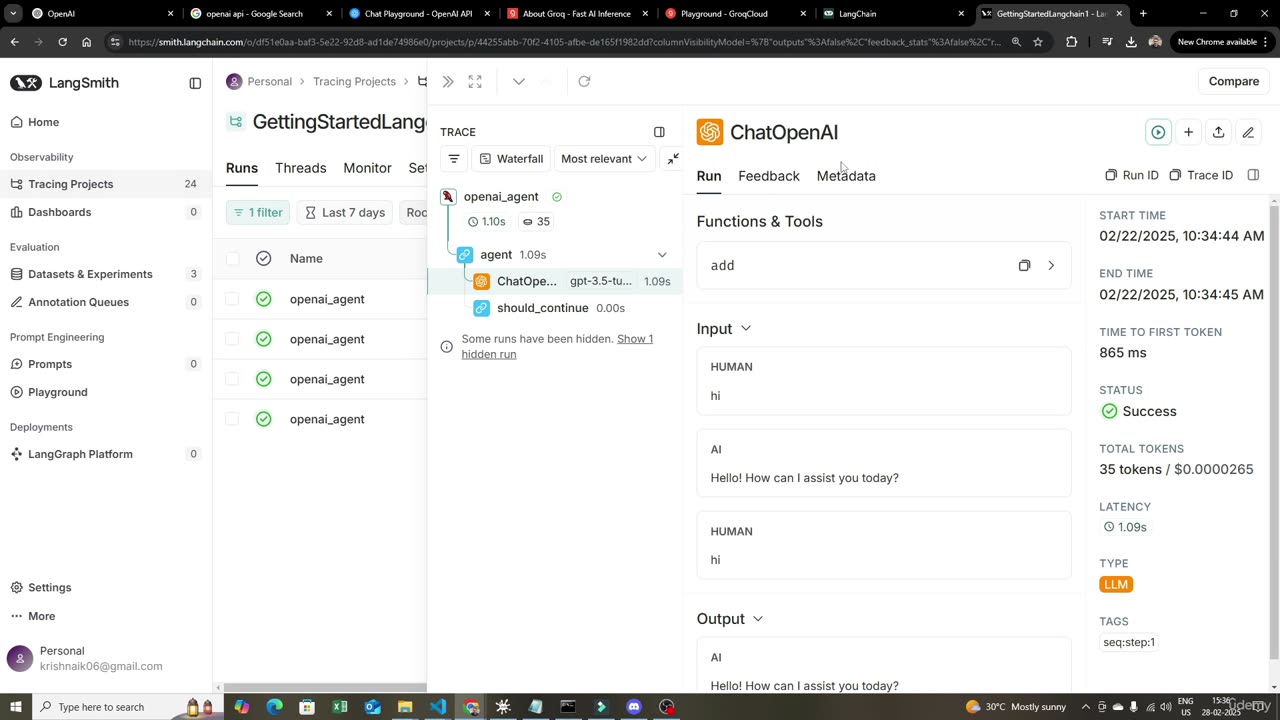Switch to the Feedback tab
Image resolution: width=1280 pixels, height=720 pixels.
(x=769, y=176)
